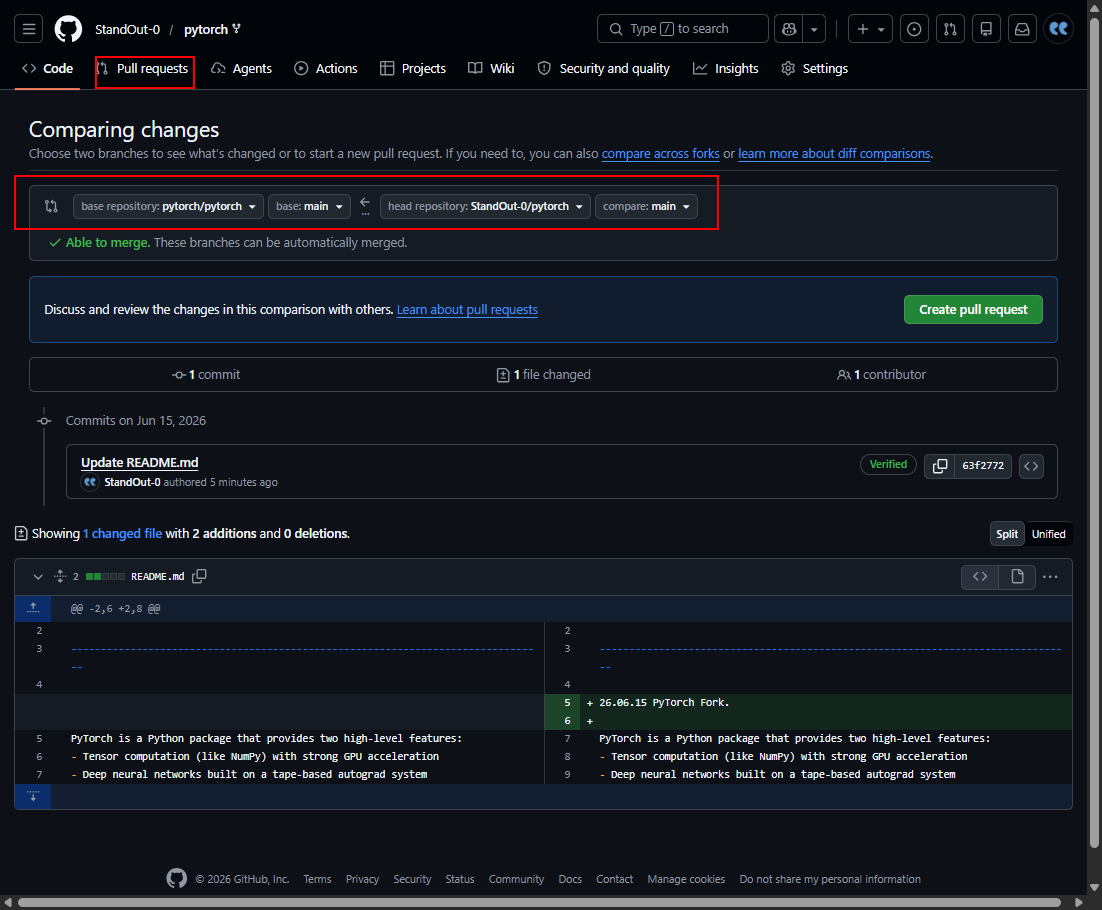
Task: Expand the Copilot dropdown arrow
Action: [x=814, y=29]
